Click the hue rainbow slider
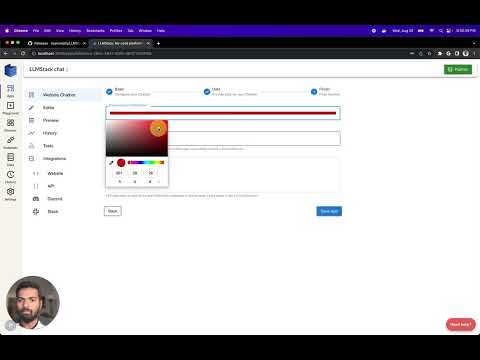Image resolution: width=480 pixels, height=360 pixels. pyautogui.click(x=146, y=162)
